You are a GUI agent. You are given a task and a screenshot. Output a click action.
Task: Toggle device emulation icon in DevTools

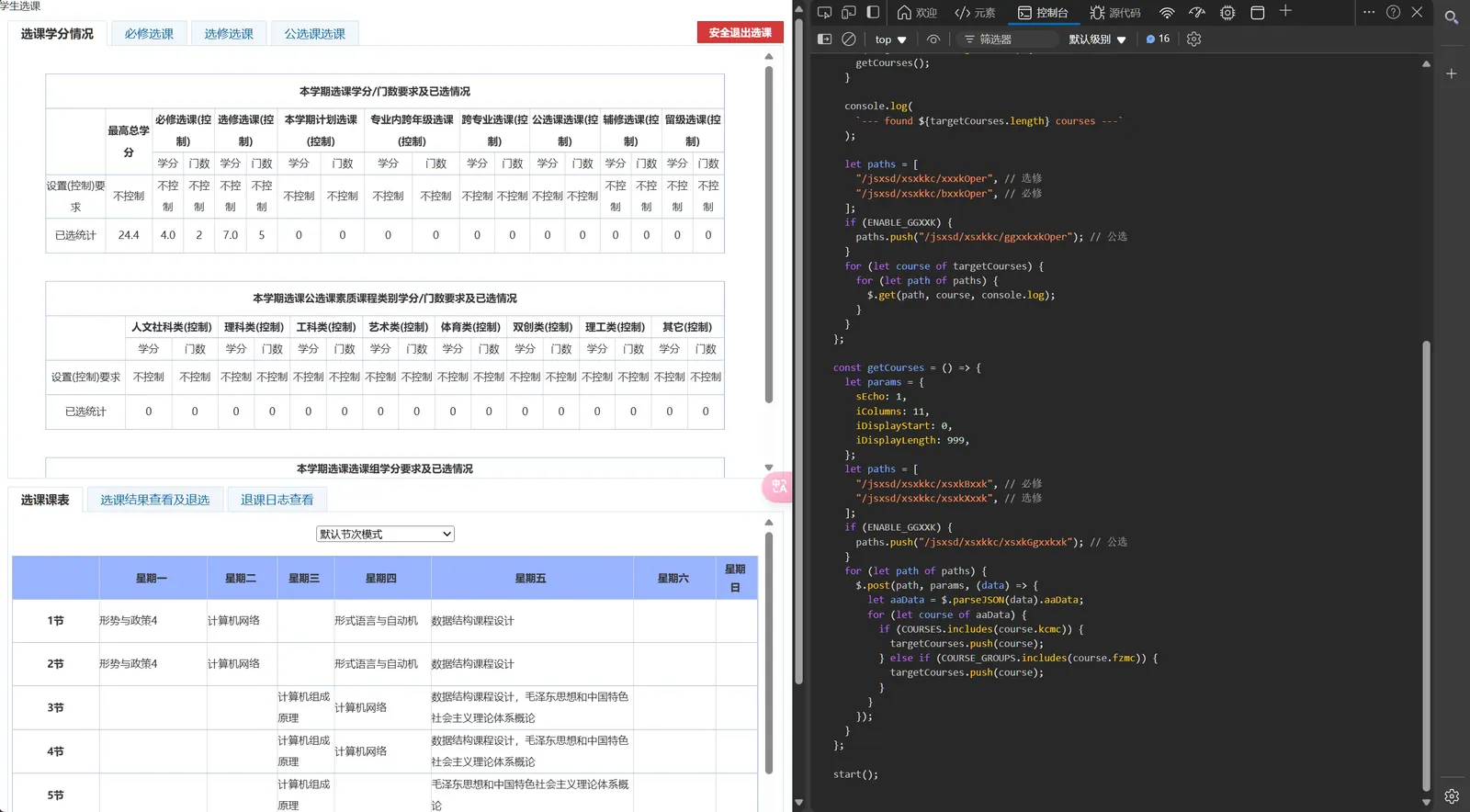coord(849,13)
